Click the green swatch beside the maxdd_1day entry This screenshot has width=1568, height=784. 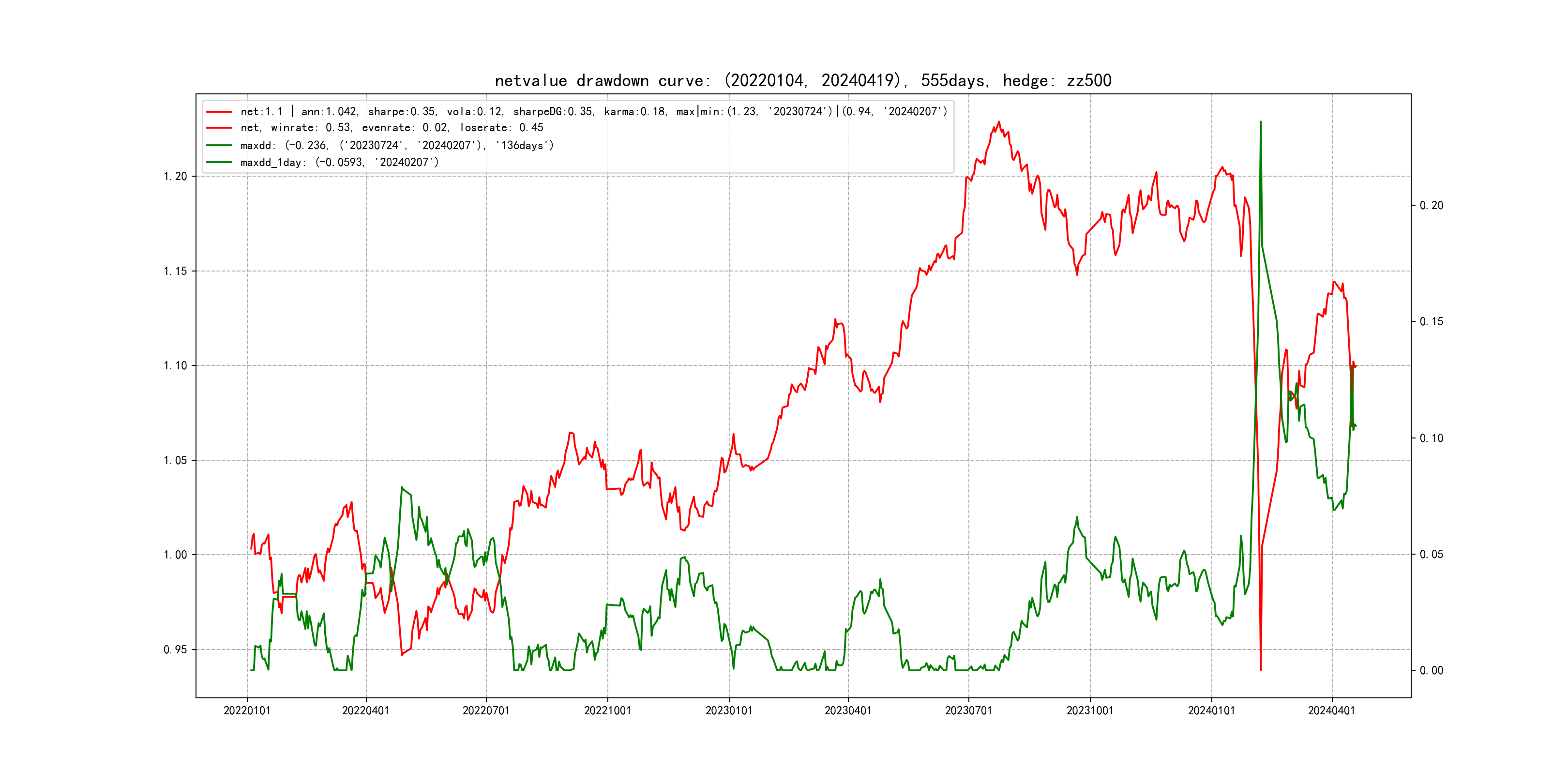pyautogui.click(x=219, y=163)
